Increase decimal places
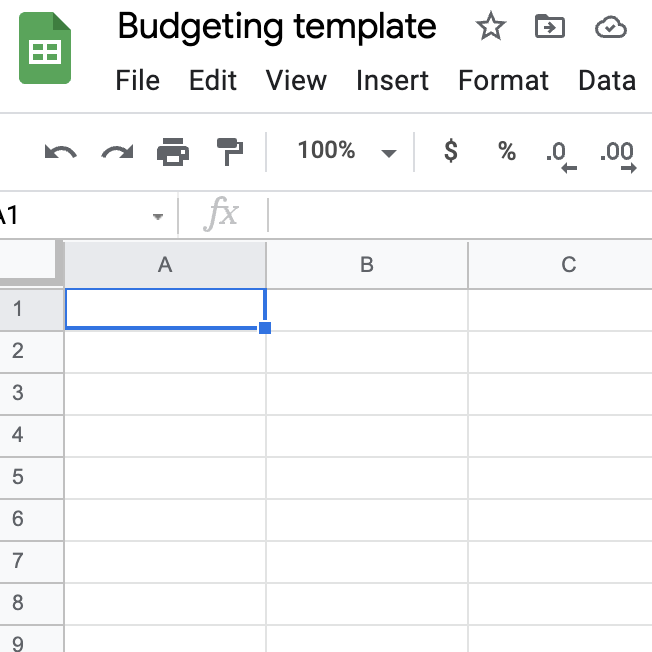The width and height of the screenshot is (652, 652). tap(617, 154)
